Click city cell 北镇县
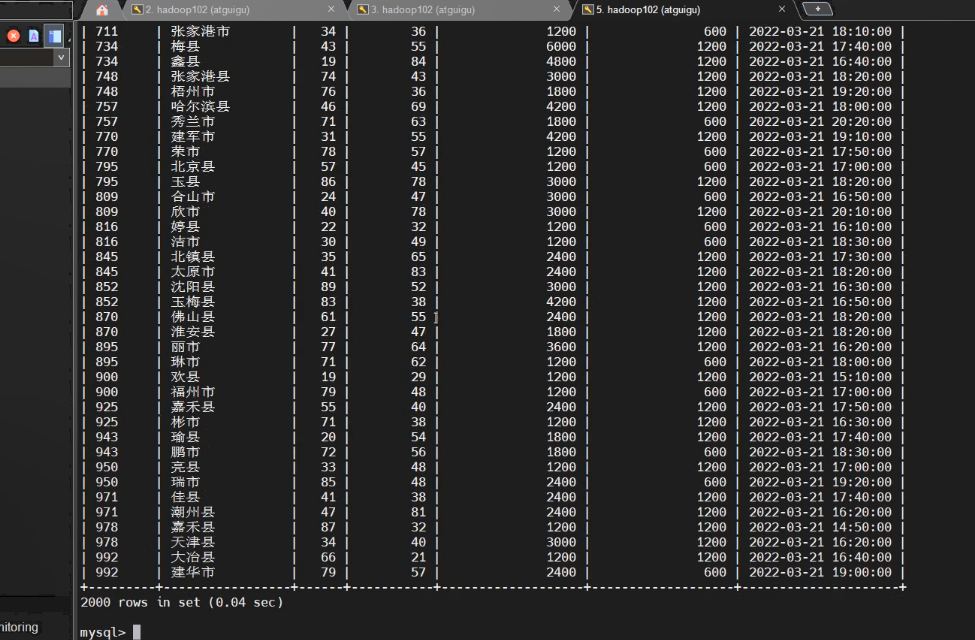 pos(193,256)
